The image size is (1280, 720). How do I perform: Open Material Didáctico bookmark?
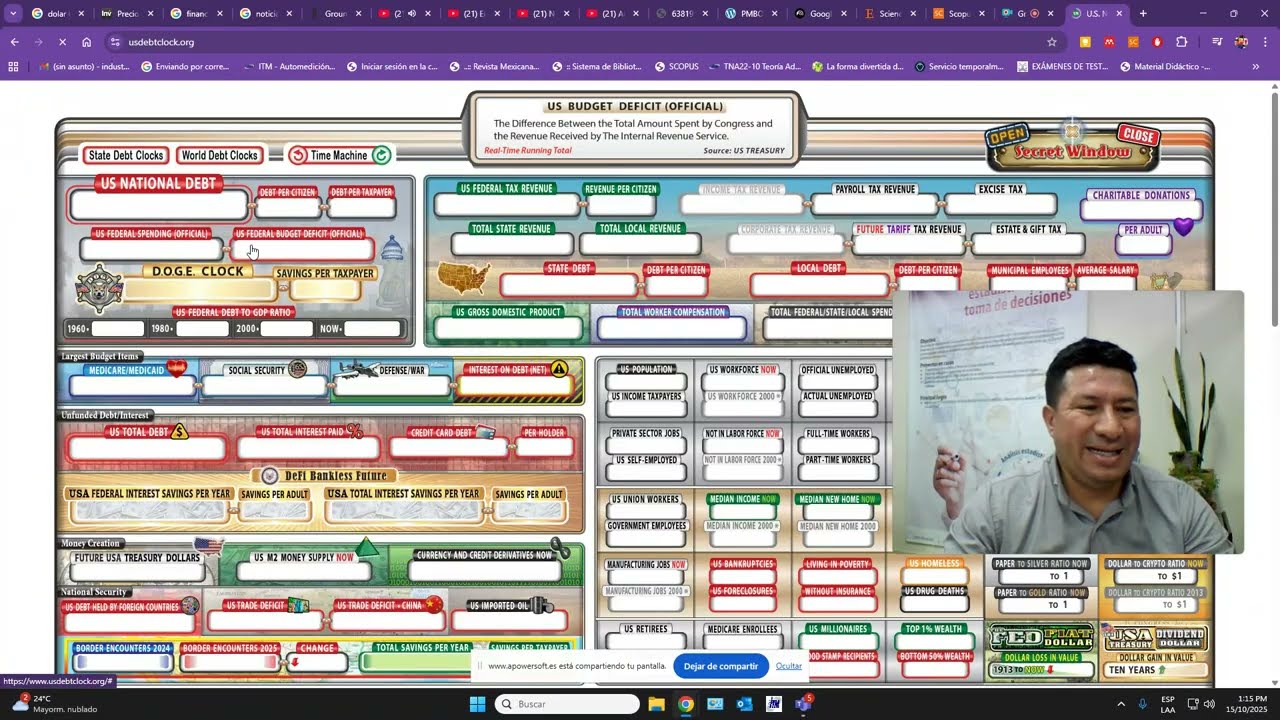point(1165,67)
